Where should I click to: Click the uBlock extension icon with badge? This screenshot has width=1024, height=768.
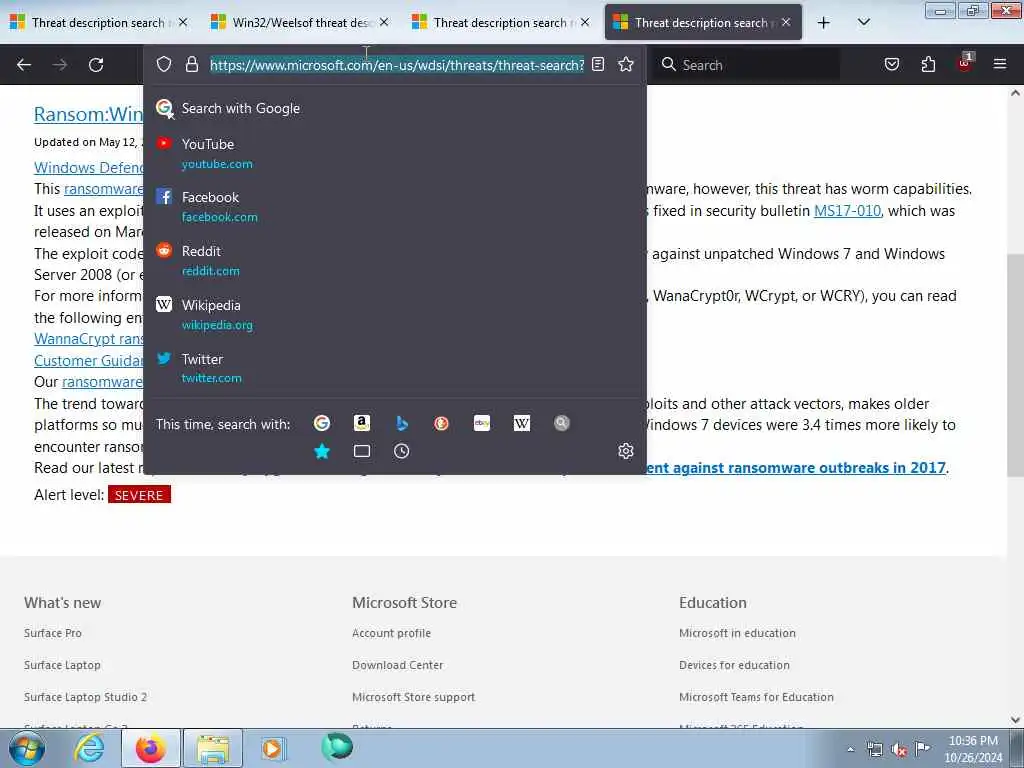(965, 63)
